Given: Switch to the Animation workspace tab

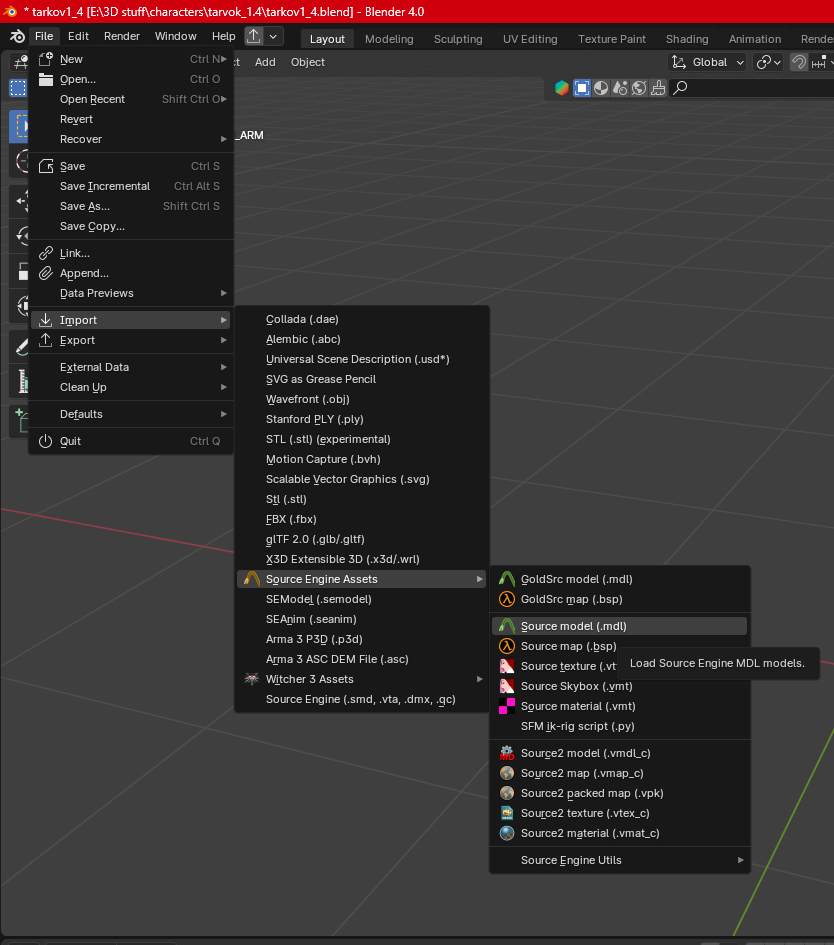Looking at the screenshot, I should [755, 39].
